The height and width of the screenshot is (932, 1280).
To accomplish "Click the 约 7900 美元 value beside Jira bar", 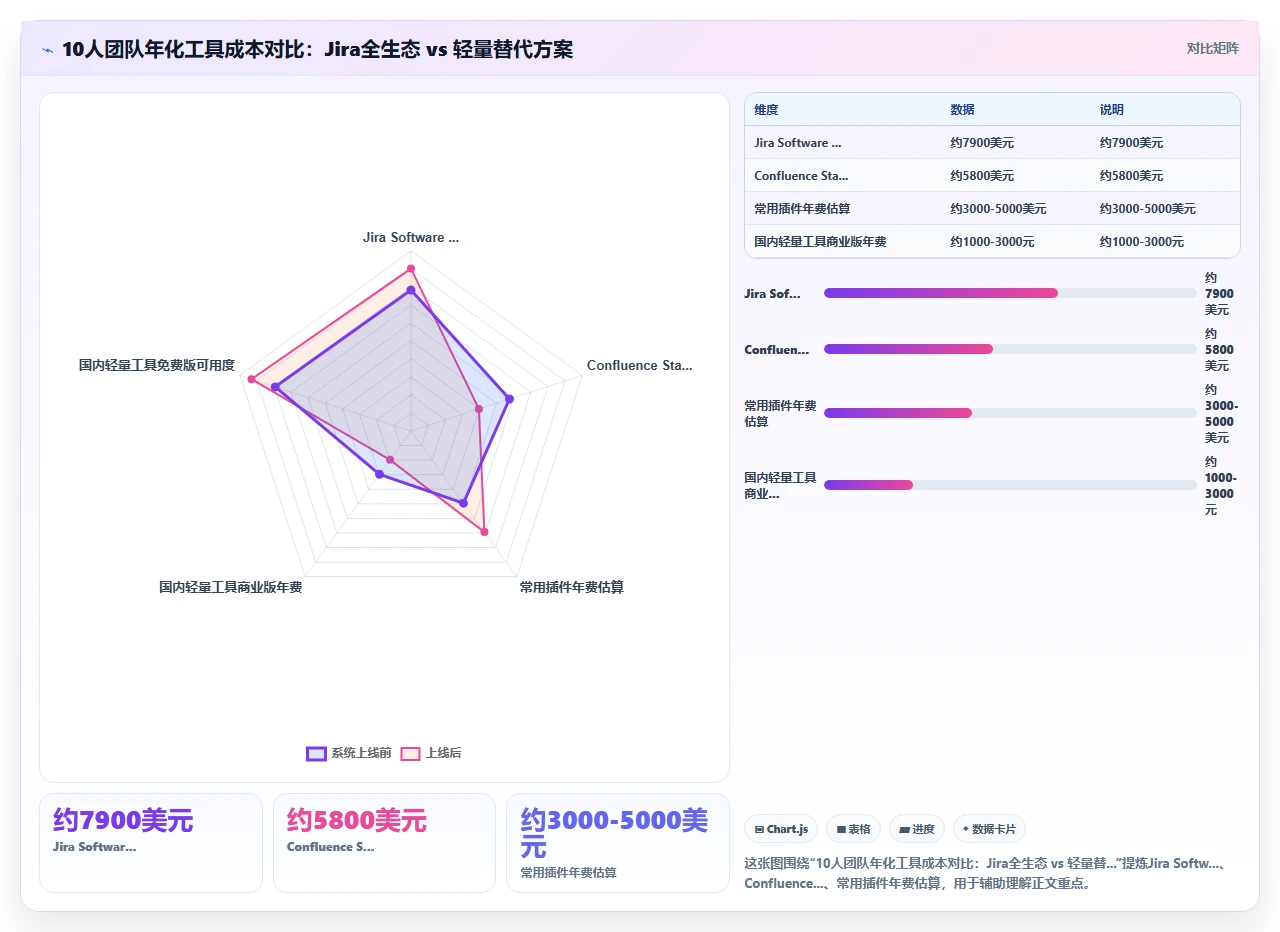I will click(x=1219, y=294).
